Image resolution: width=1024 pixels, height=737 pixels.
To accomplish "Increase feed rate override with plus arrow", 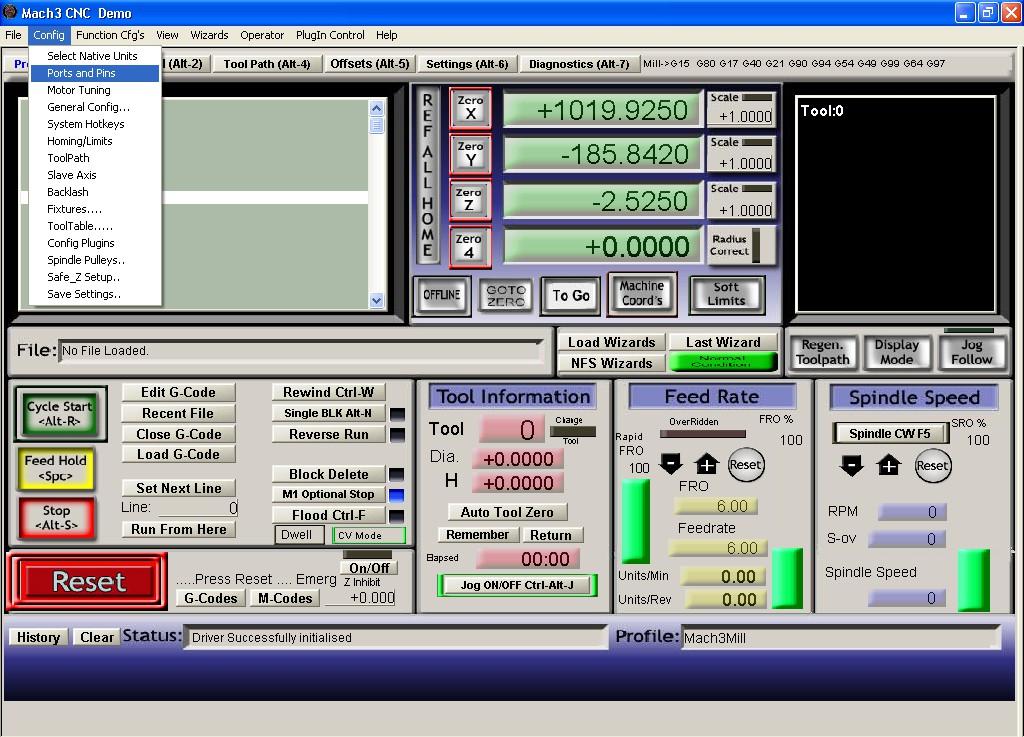I will (x=707, y=464).
